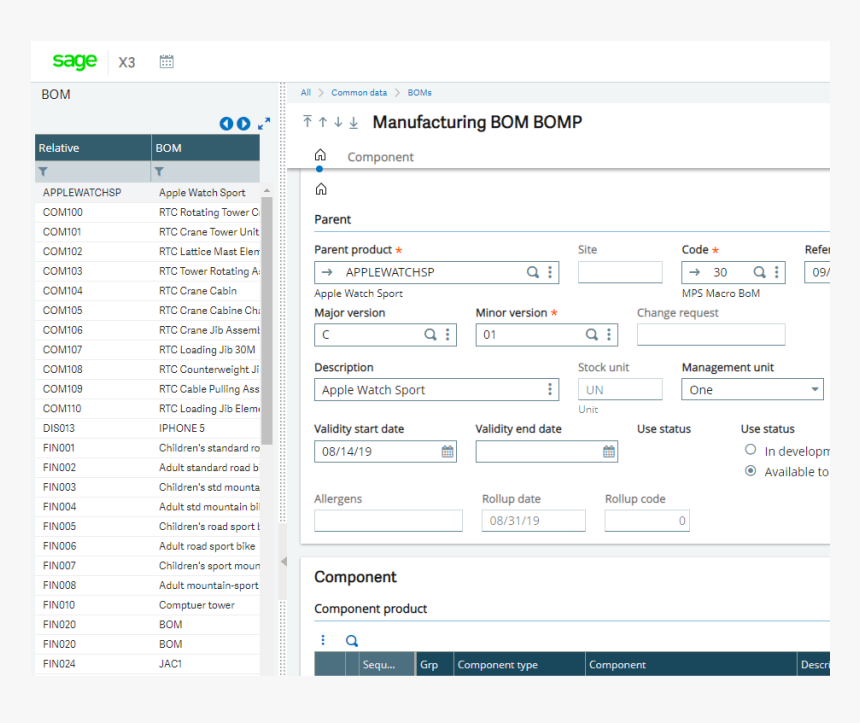
Task: Go to next page of BOM list
Action: 244,123
